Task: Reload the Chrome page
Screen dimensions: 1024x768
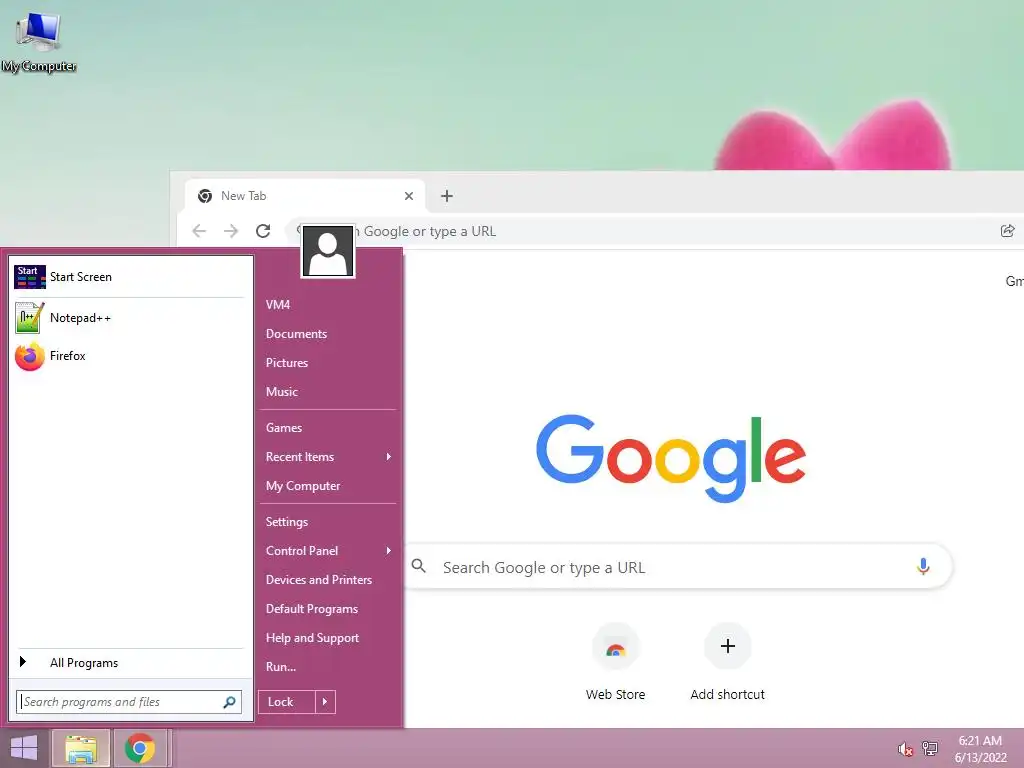Action: (x=263, y=231)
